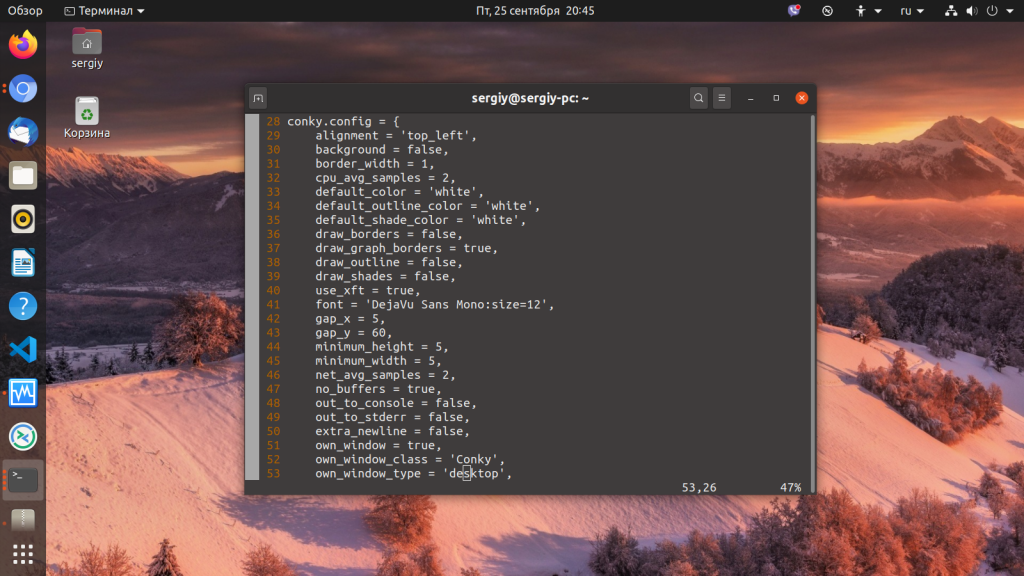The image size is (1024, 576).
Task: Open LibreOffice Writer from the dock
Action: (x=23, y=263)
